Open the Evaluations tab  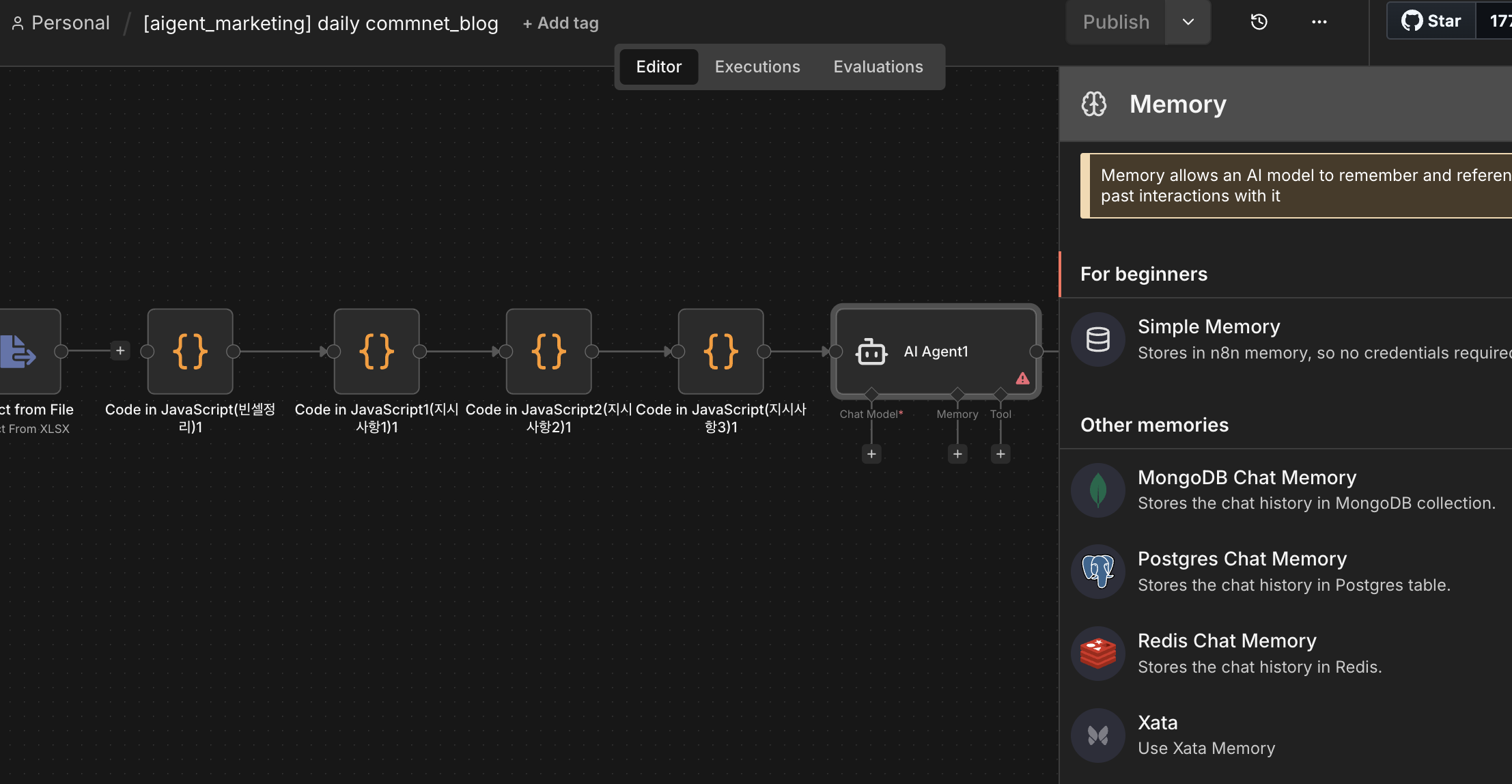878,66
